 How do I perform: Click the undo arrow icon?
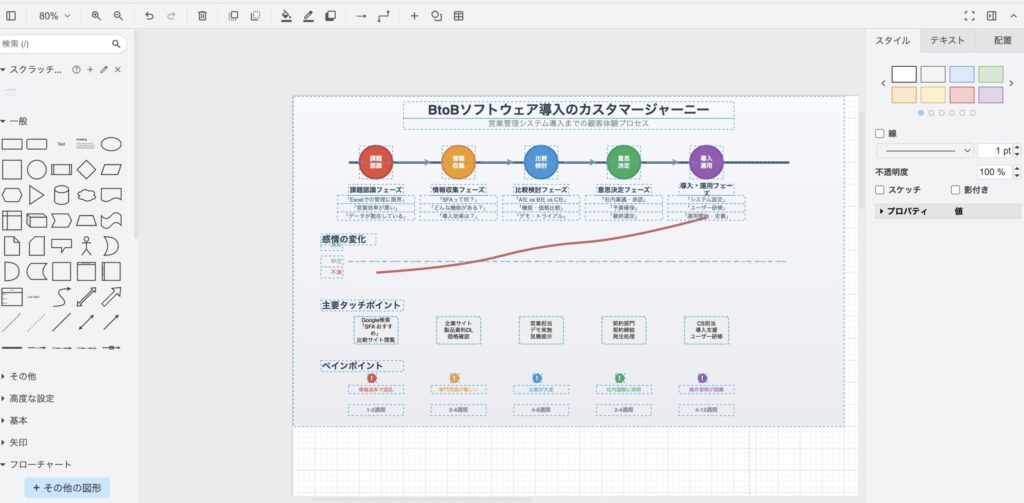click(149, 16)
